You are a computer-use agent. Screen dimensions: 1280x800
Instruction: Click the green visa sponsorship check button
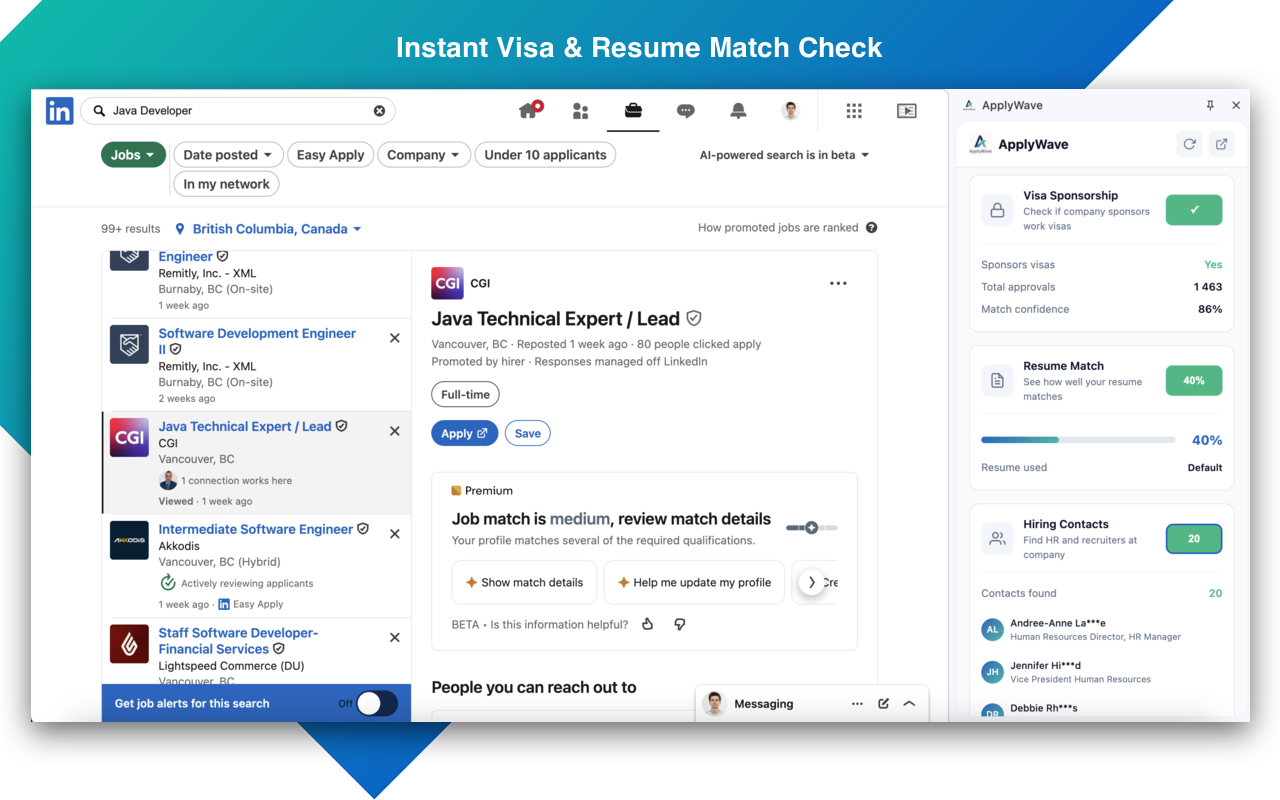(1194, 210)
